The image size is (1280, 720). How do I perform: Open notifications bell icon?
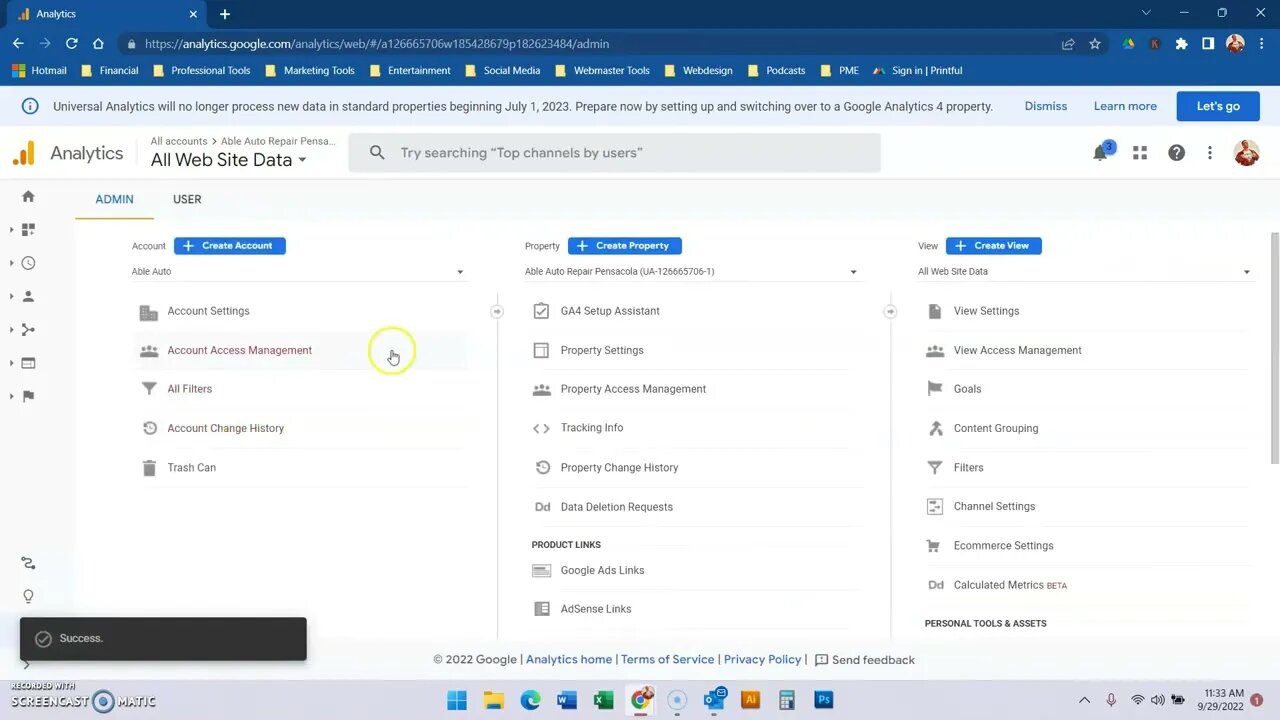1101,153
